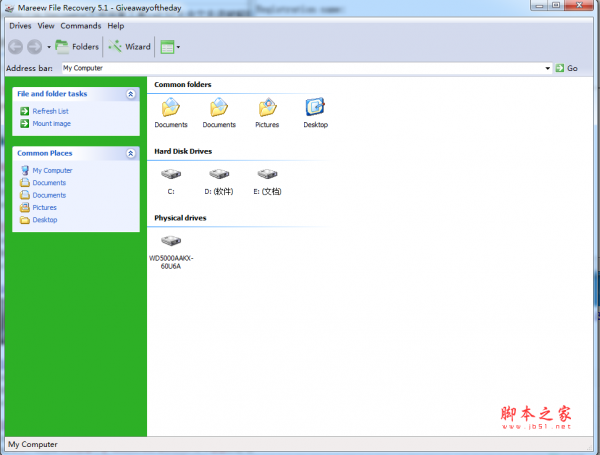Click the Pictures folder icon in sidebar
The height and width of the screenshot is (455, 600).
click(x=25, y=207)
